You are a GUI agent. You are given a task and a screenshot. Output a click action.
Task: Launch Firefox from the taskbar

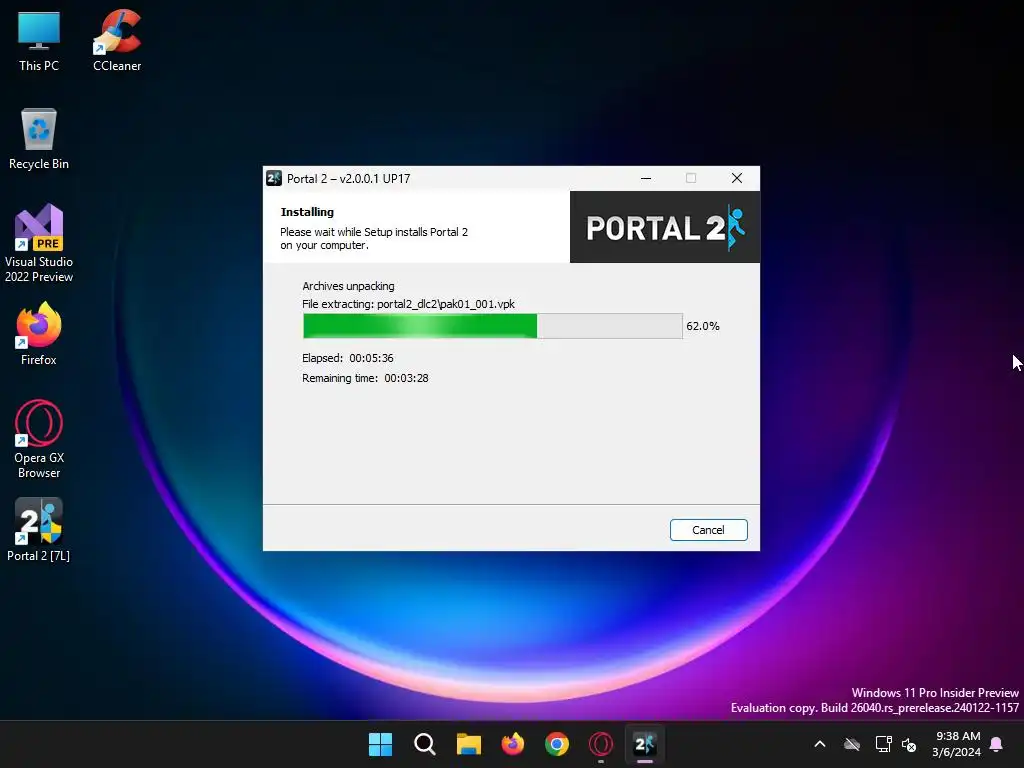click(513, 744)
